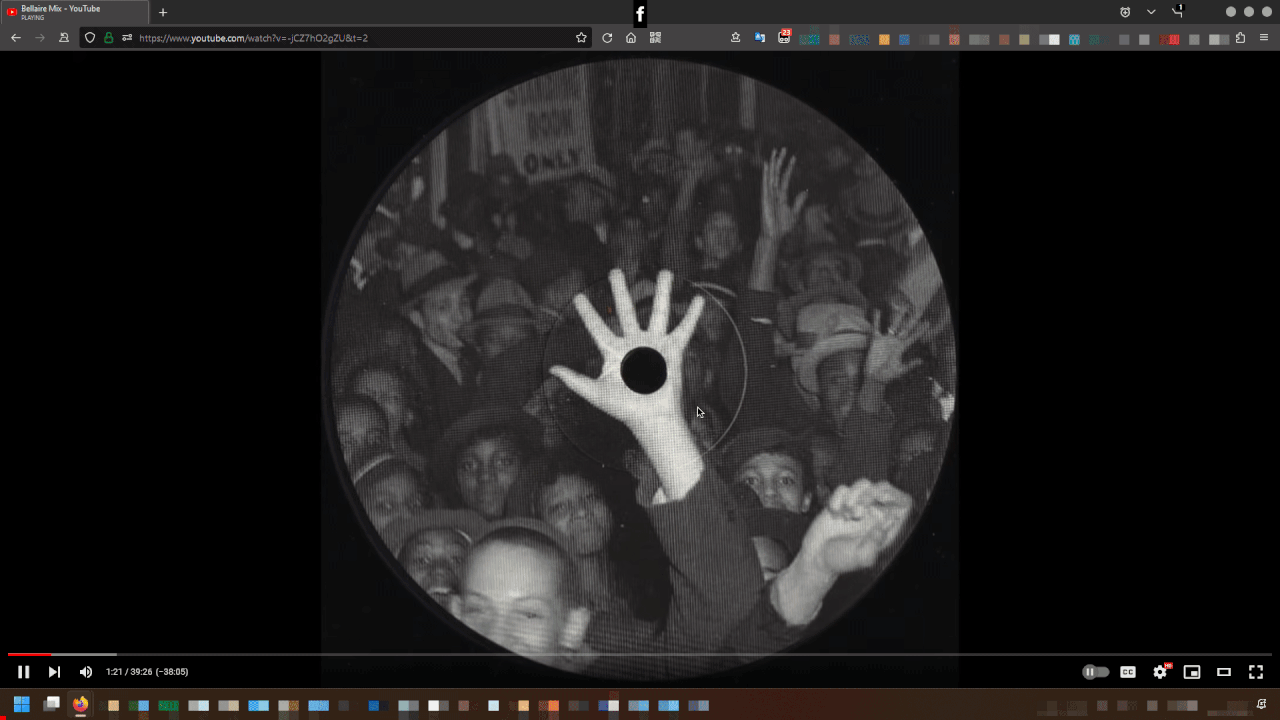Bookmark this page with star icon
This screenshot has height=720, width=1280.
[x=581, y=38]
